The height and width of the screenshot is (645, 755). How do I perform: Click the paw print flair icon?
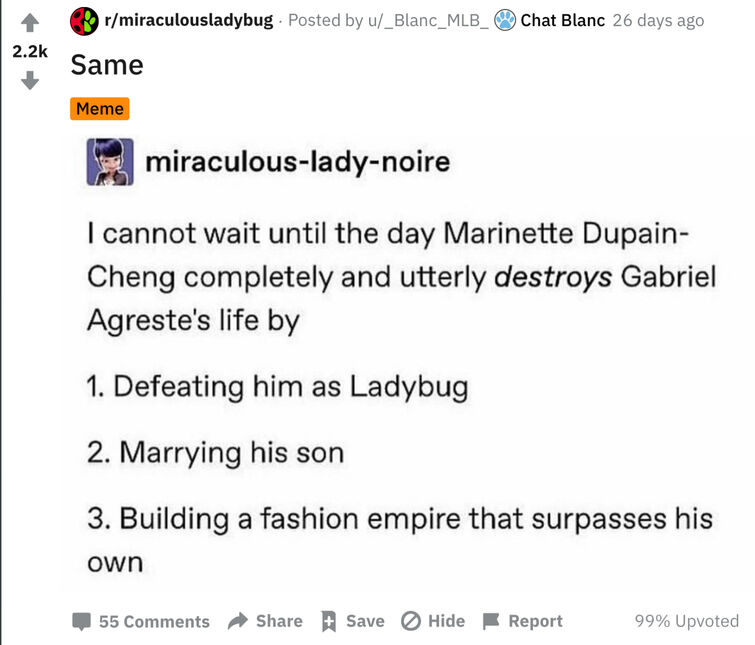click(505, 20)
